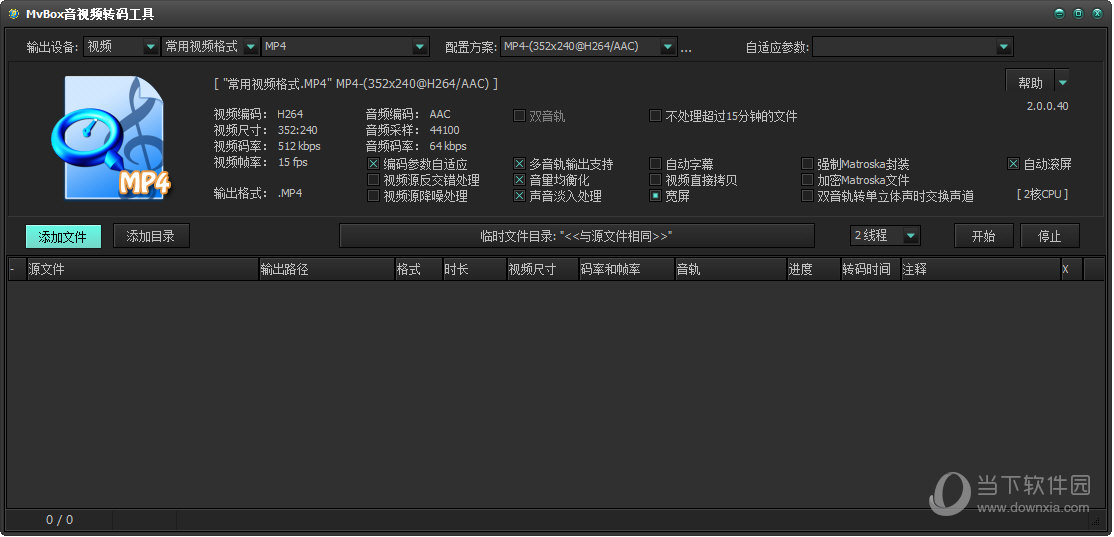The width and height of the screenshot is (1114, 537).
Task: Click the 352:240 video size value
Action: (298, 130)
